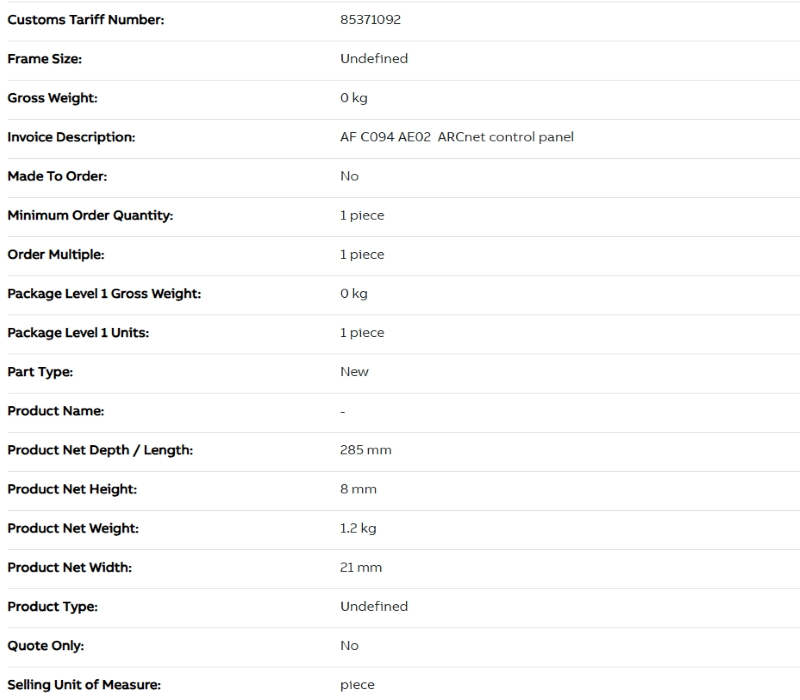
Task: Click the Made To Order value No
Action: tap(349, 176)
